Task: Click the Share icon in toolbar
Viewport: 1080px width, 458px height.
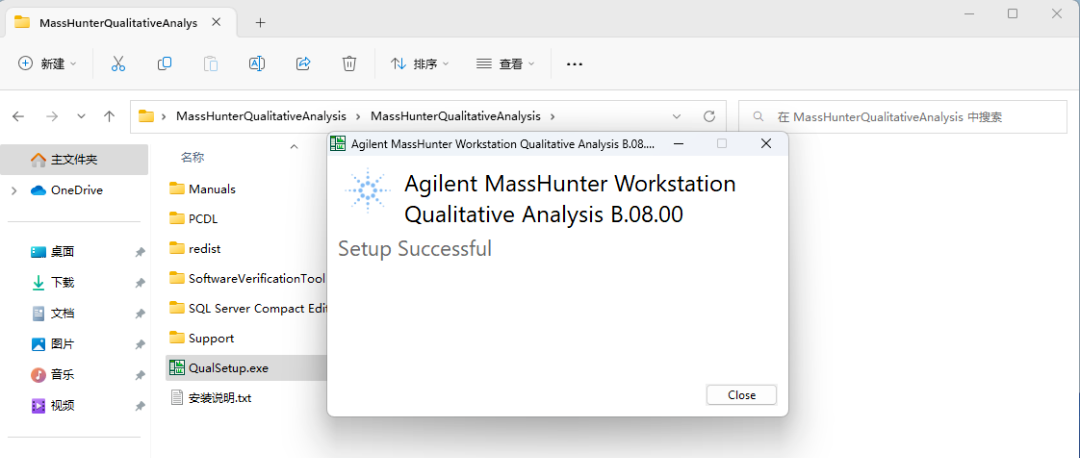Action: 303,64
